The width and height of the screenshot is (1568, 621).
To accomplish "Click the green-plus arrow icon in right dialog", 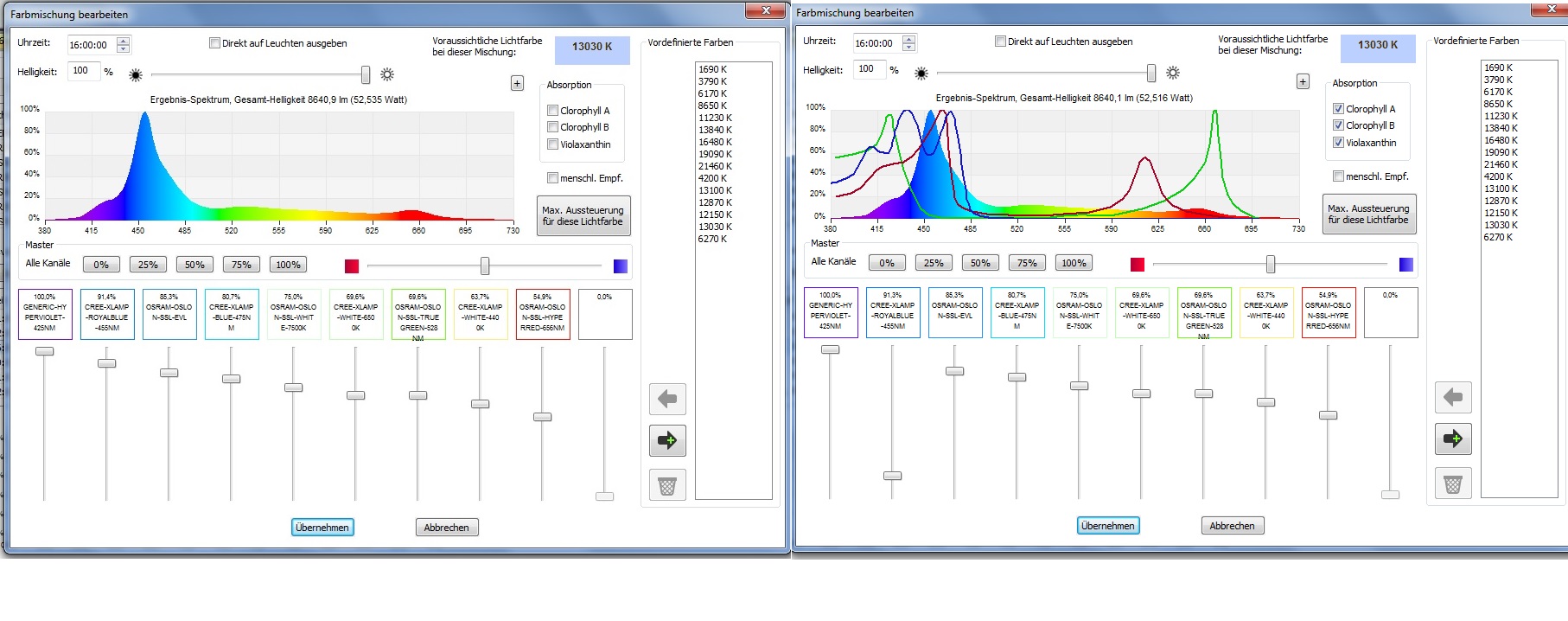I will pyautogui.click(x=1453, y=439).
